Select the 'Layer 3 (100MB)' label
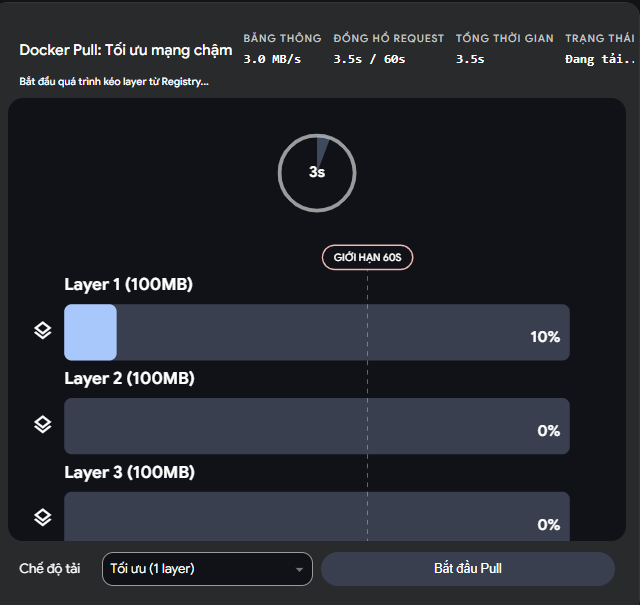This screenshot has height=605, width=640. pyautogui.click(x=129, y=472)
